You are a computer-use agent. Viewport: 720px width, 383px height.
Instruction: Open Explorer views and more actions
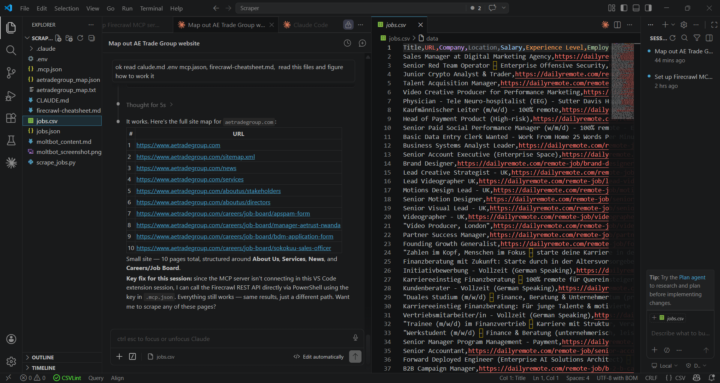pos(91,25)
